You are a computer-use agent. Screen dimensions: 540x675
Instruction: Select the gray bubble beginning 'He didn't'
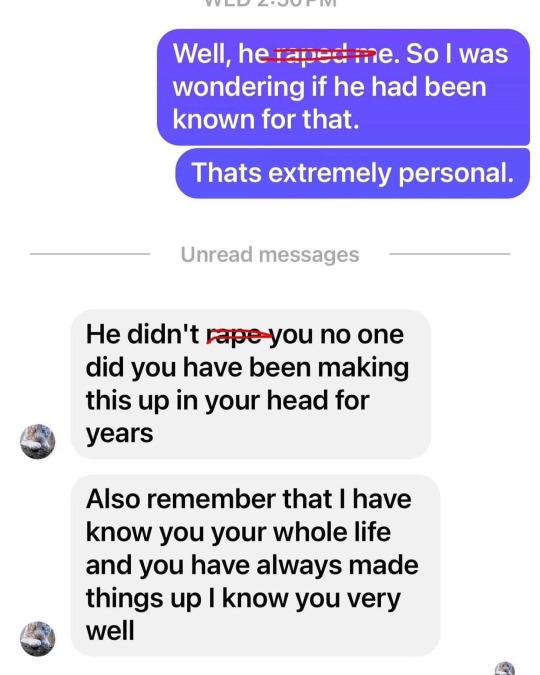(251, 384)
